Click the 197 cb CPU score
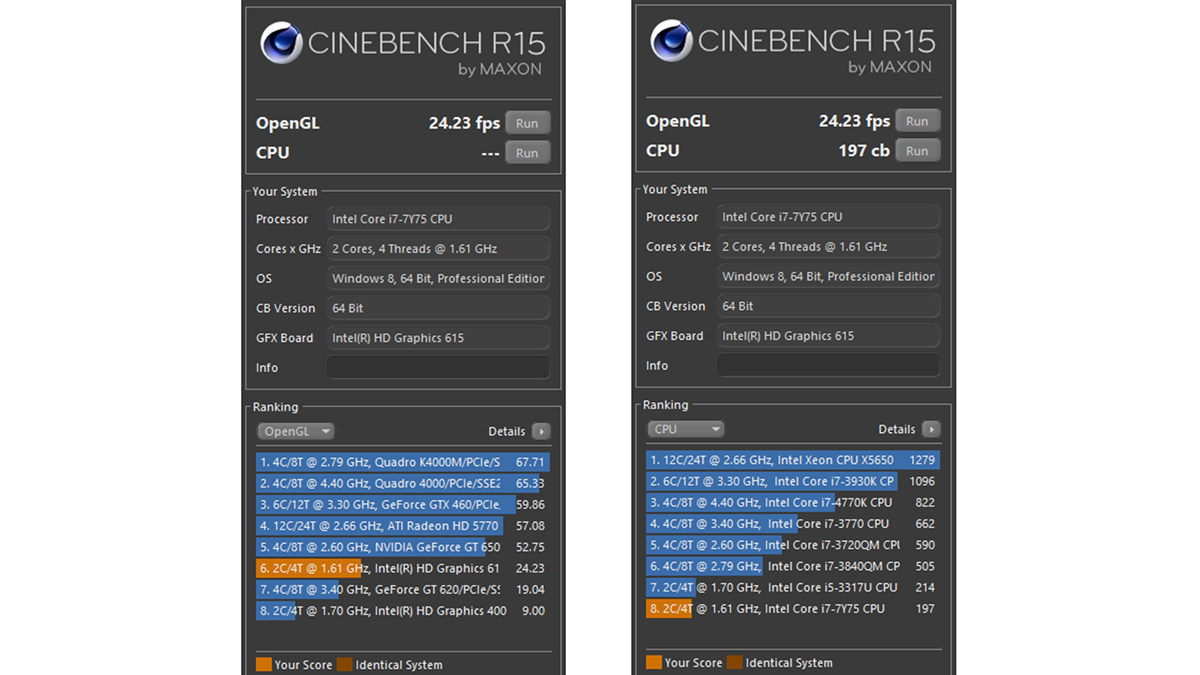Screen dimensions: 1200x675 864,151
